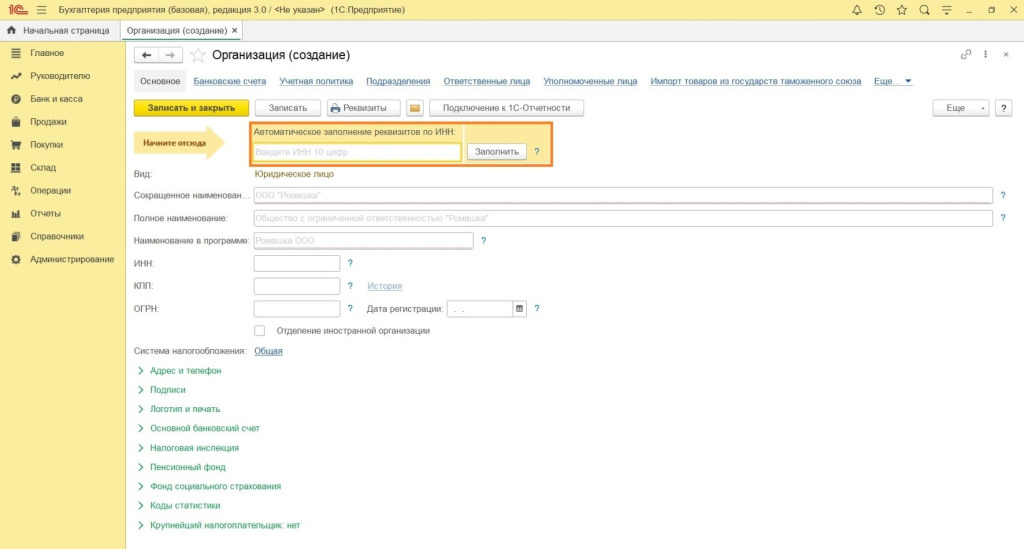Click the Записать и закрыть button
Screen dimensions: 1024x549
191,108
